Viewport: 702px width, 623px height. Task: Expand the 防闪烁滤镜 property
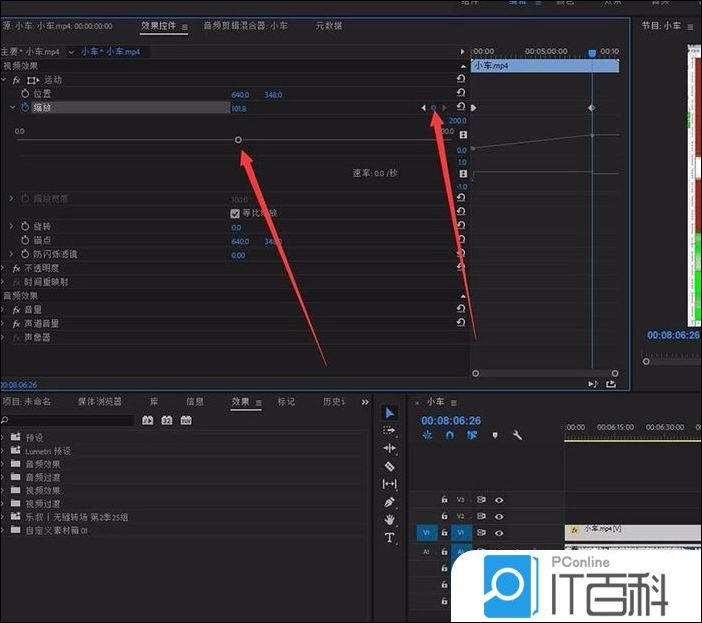pyautogui.click(x=12, y=254)
